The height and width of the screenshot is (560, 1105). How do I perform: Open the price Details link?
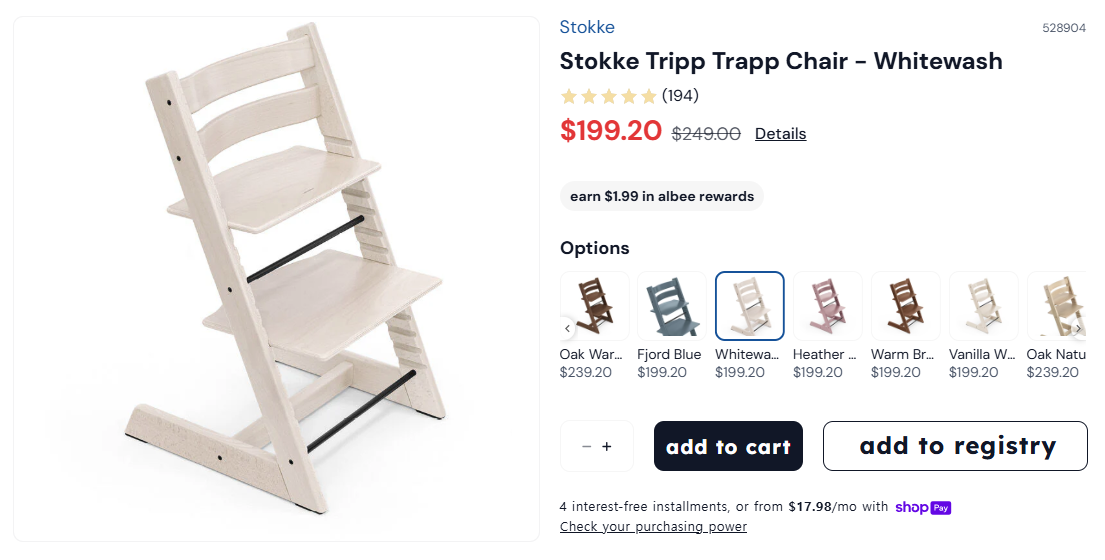coord(780,134)
